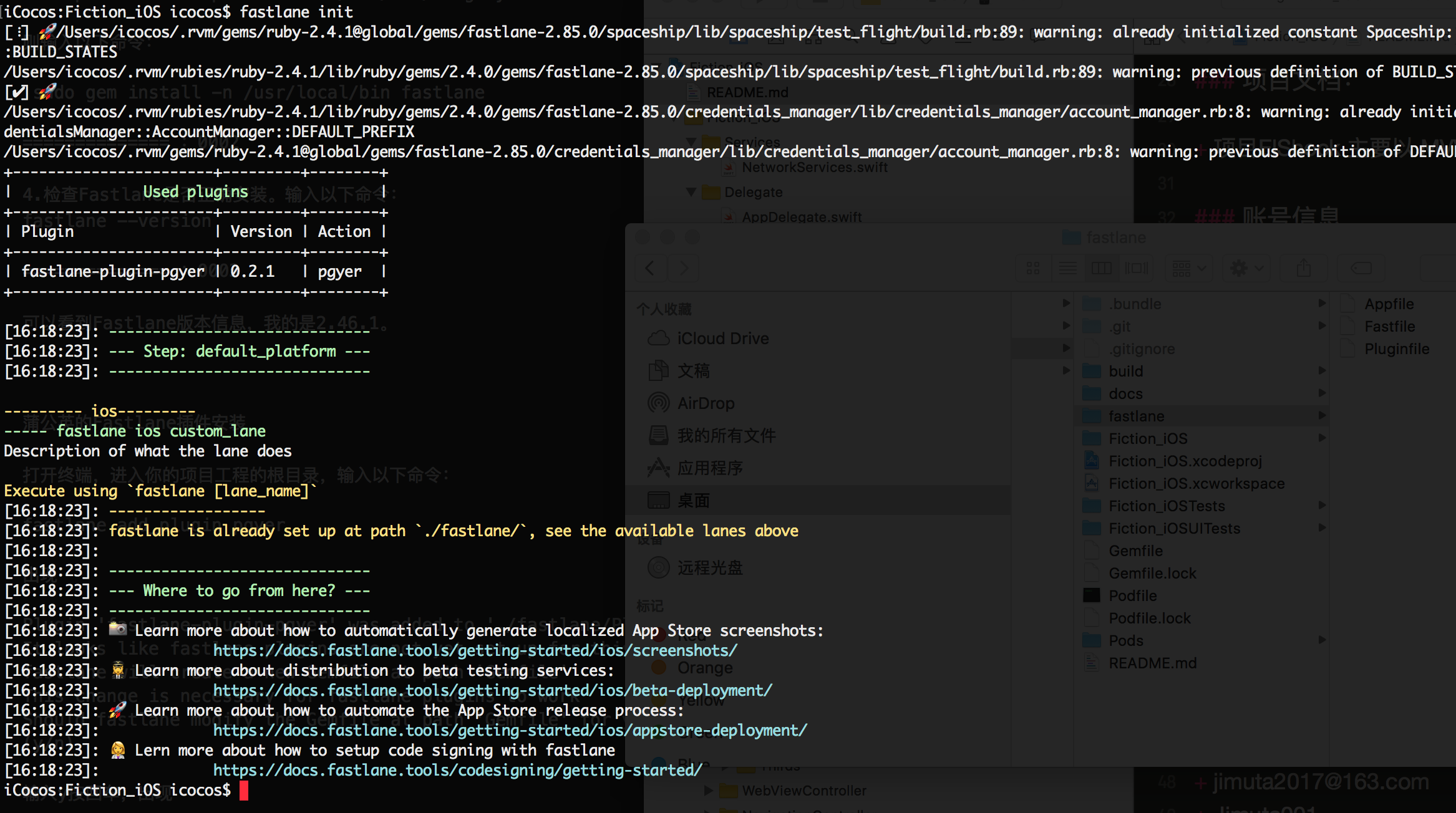This screenshot has width=1456, height=813.
Task: Expand the build folder arrow
Action: point(1321,371)
